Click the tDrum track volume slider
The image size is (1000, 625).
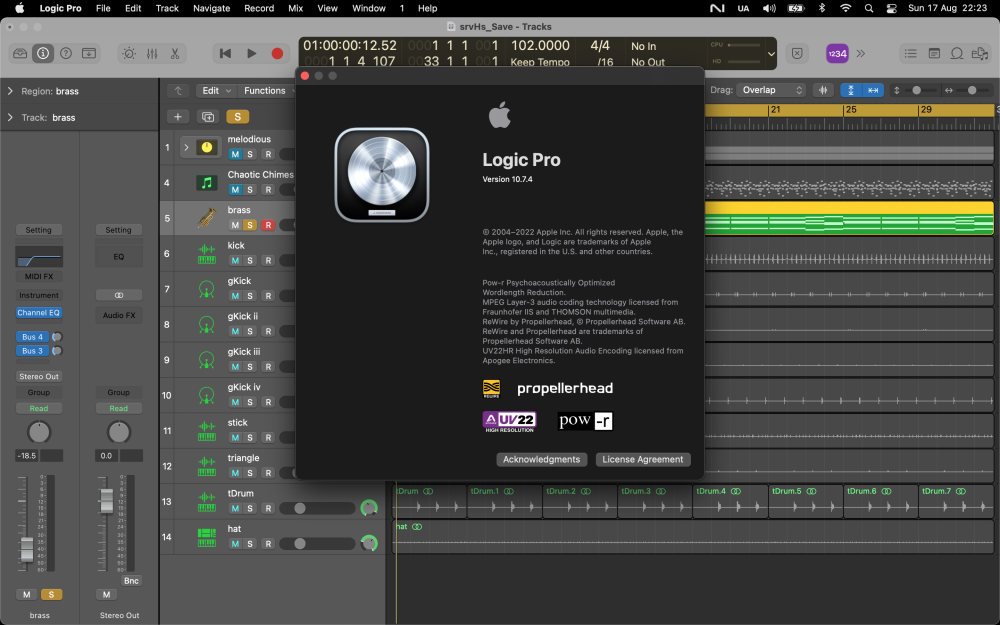click(317, 508)
